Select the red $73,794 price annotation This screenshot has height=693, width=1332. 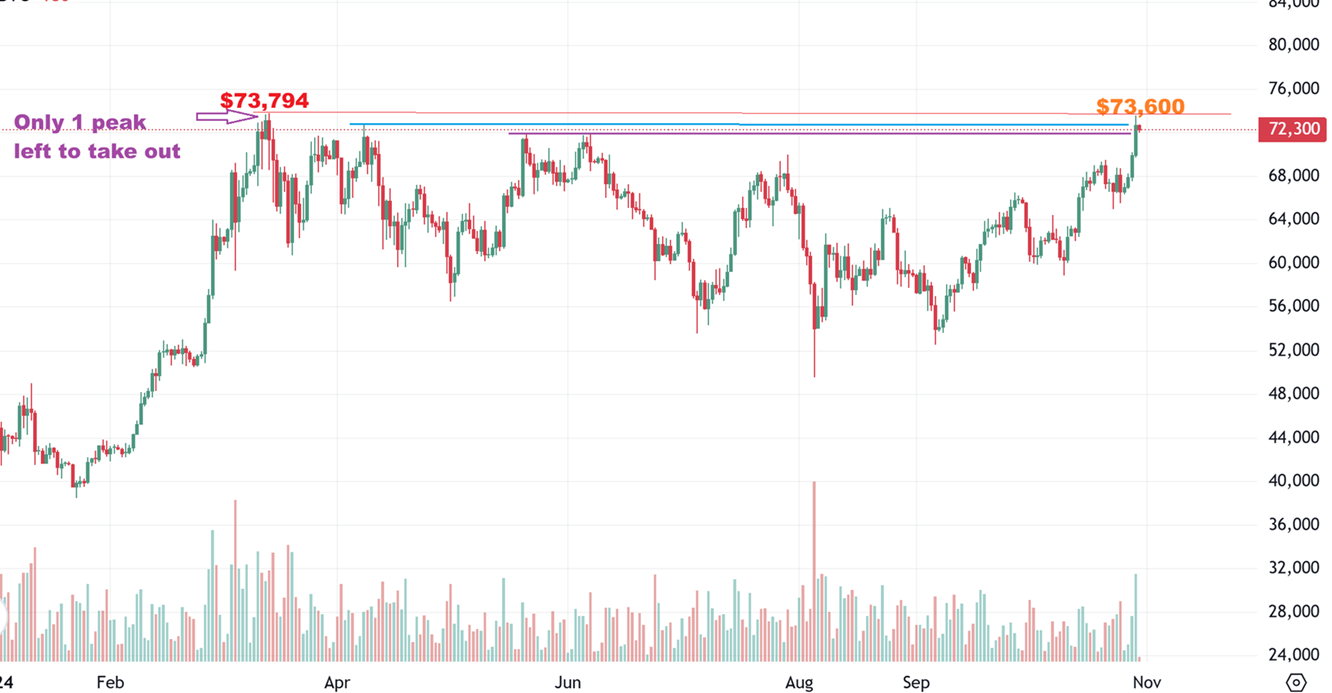(264, 101)
